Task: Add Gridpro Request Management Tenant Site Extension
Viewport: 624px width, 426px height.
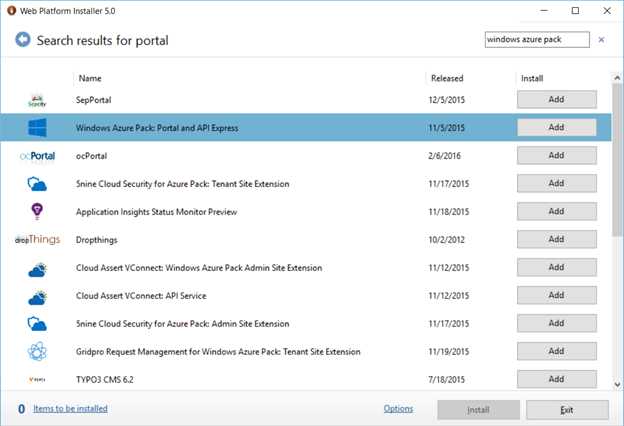Action: 557,351
